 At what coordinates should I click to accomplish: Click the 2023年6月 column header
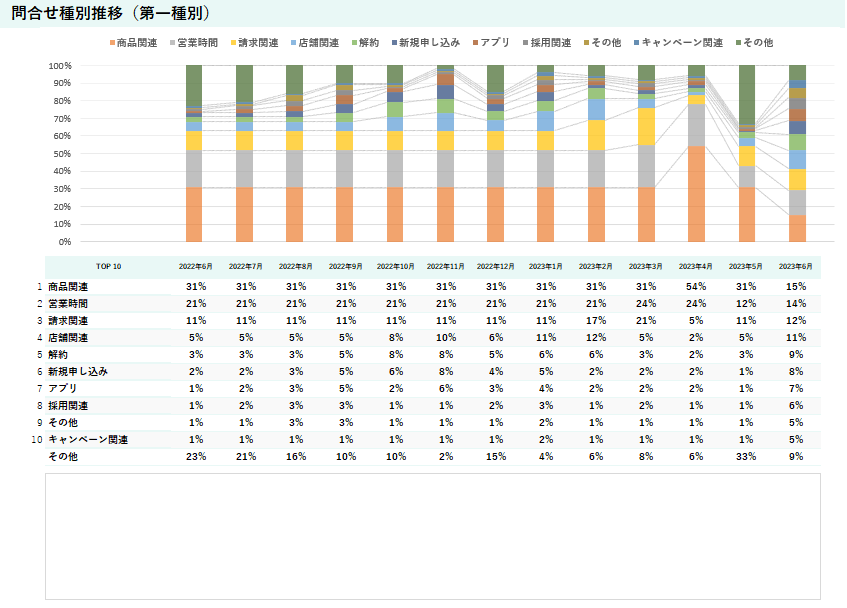796,267
